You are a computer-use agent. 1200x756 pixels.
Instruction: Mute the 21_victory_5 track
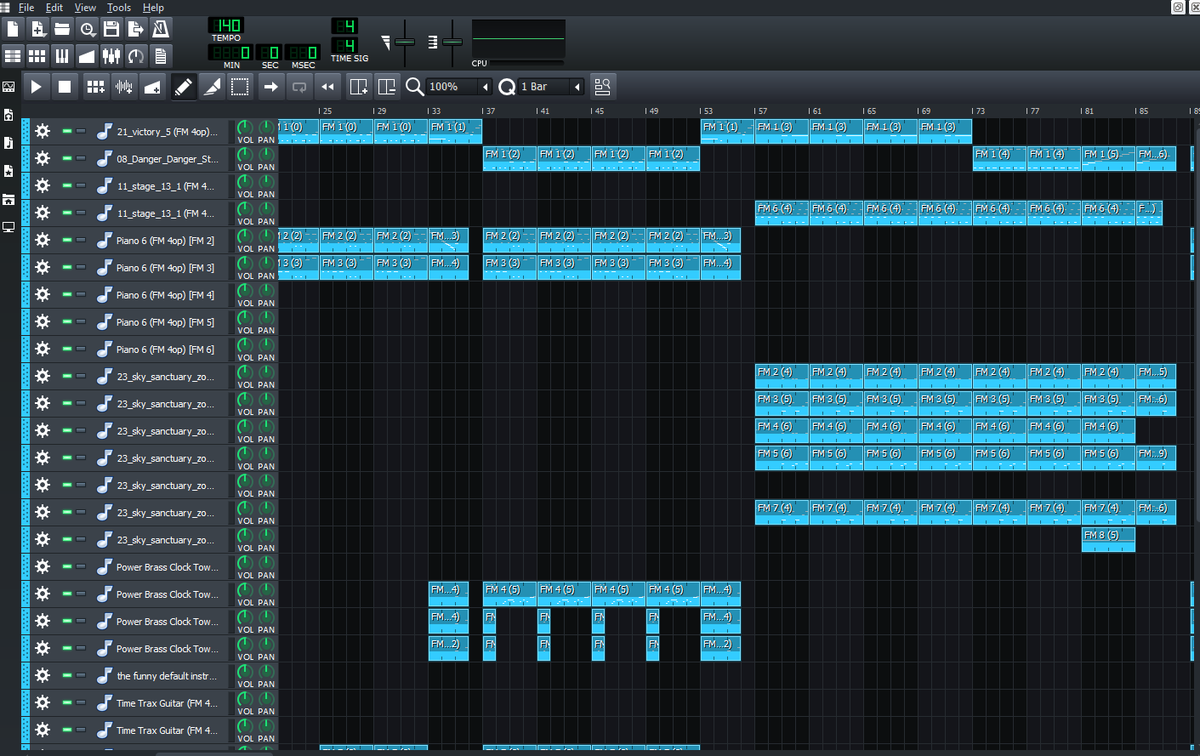coord(67,131)
